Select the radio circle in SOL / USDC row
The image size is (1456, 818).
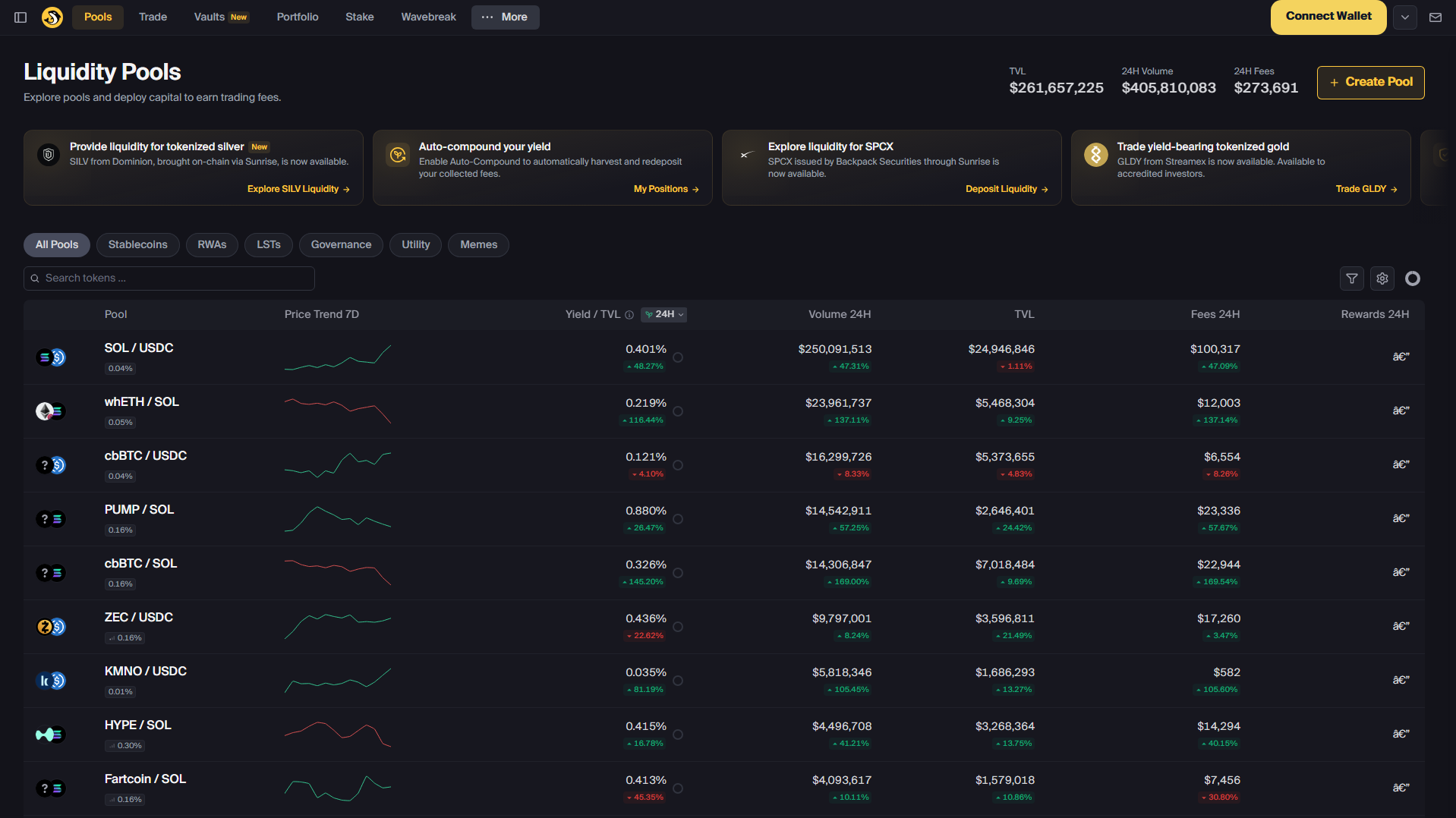click(x=678, y=357)
